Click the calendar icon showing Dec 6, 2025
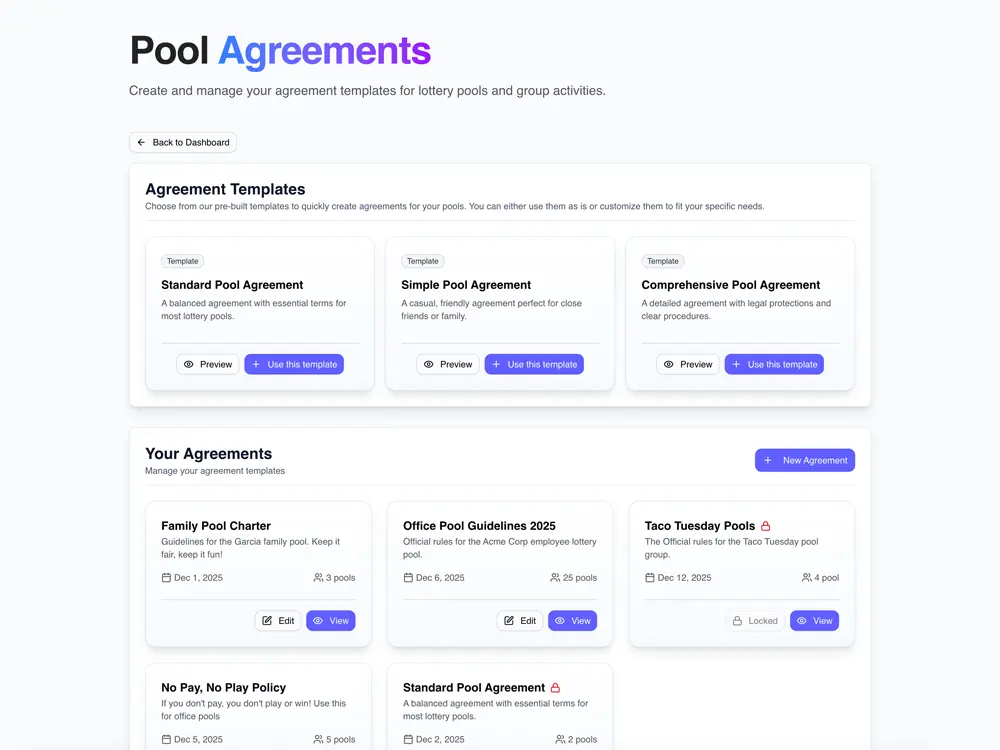This screenshot has height=750, width=1000. click(x=408, y=577)
